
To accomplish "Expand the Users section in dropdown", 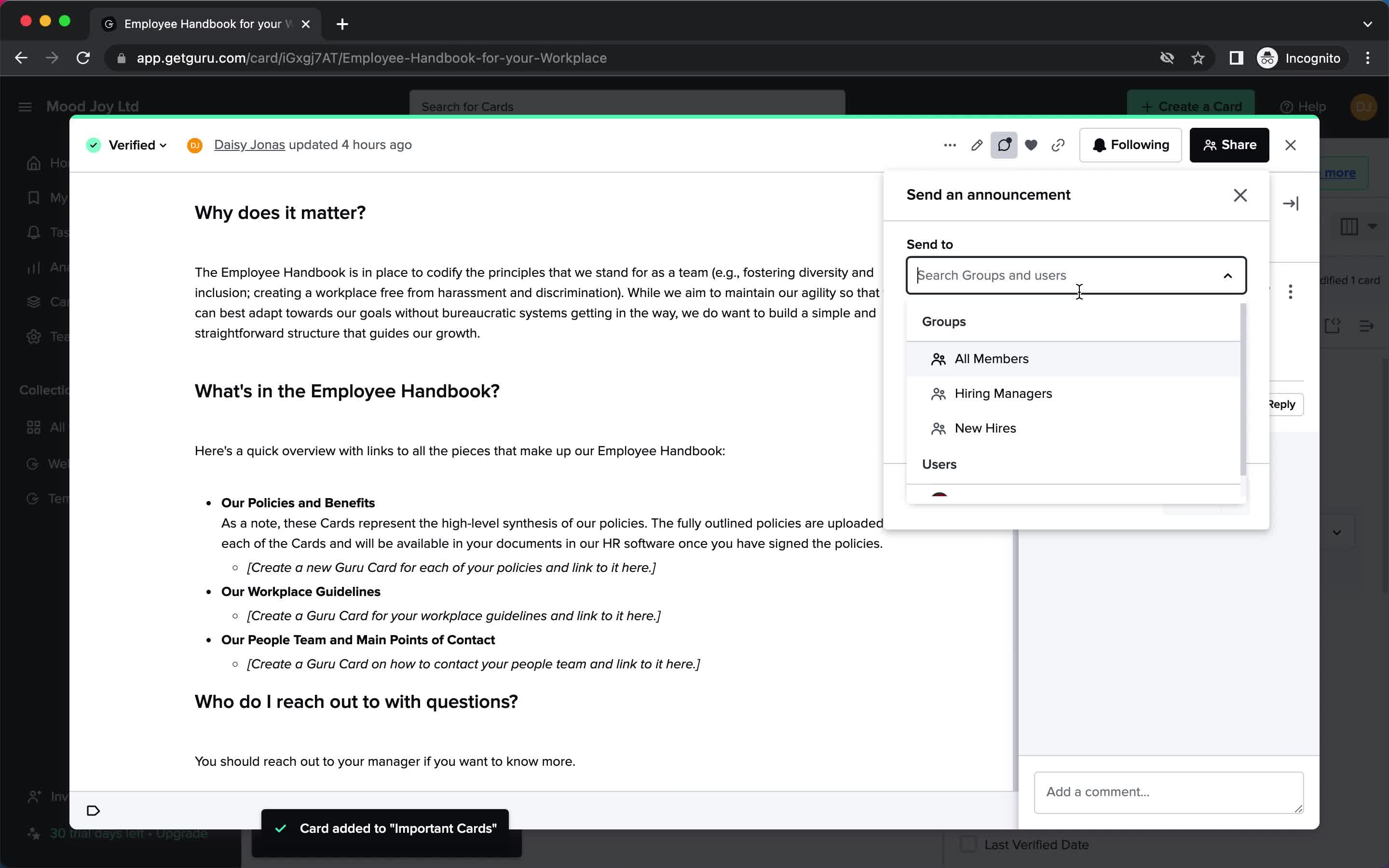I will tap(939, 464).
